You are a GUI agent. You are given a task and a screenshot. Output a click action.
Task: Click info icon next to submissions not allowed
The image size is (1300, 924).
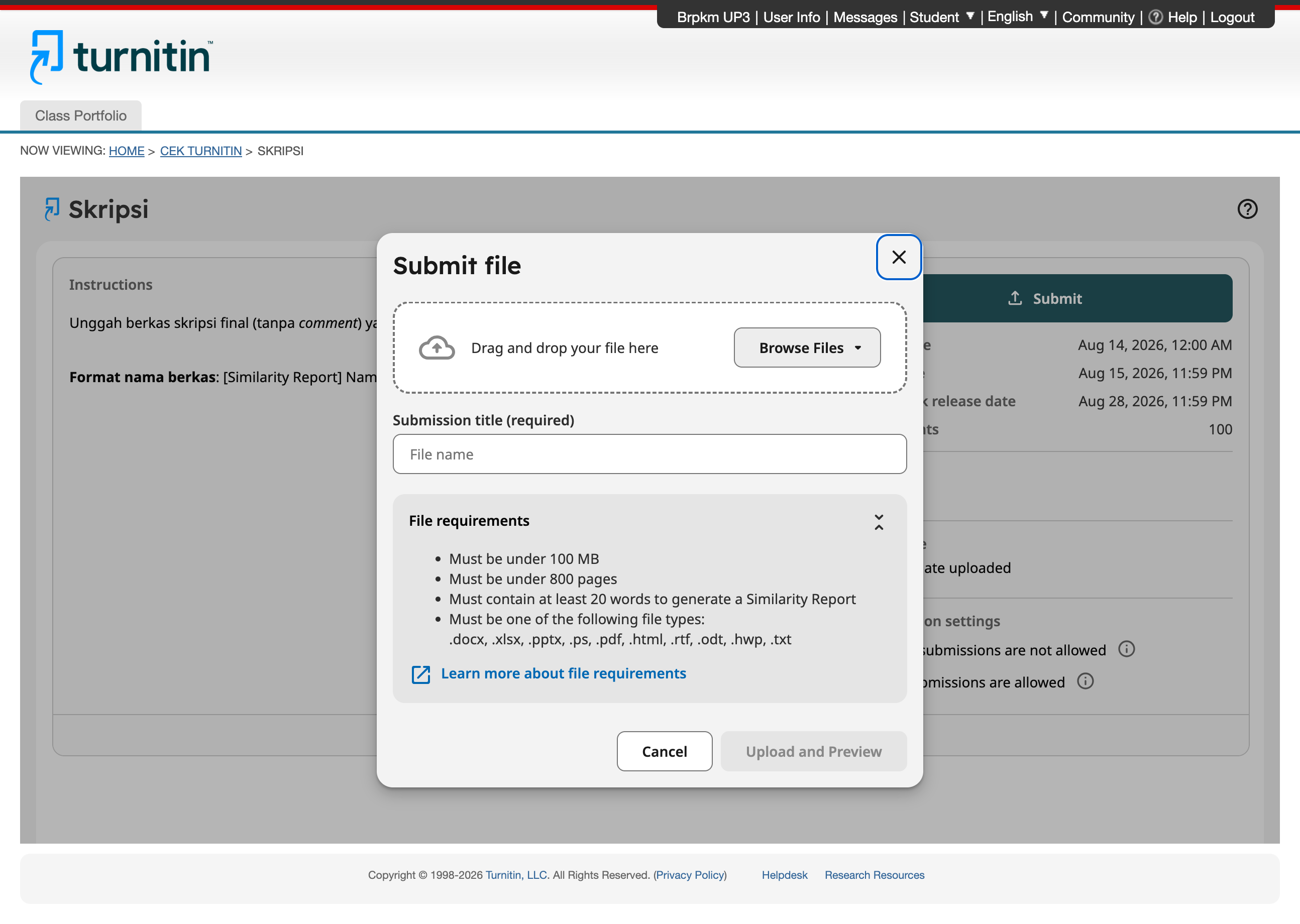(1126, 649)
